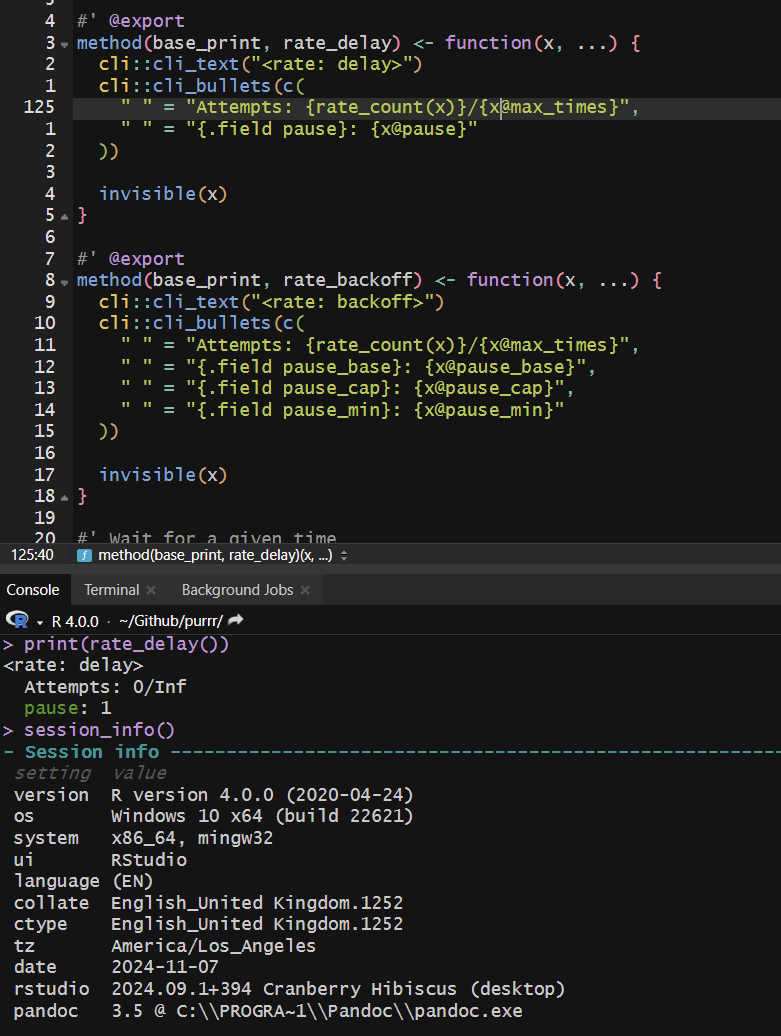Collapse the rate_backoff method code fold
Viewport: 781px width, 1036px height.
tap(65, 281)
